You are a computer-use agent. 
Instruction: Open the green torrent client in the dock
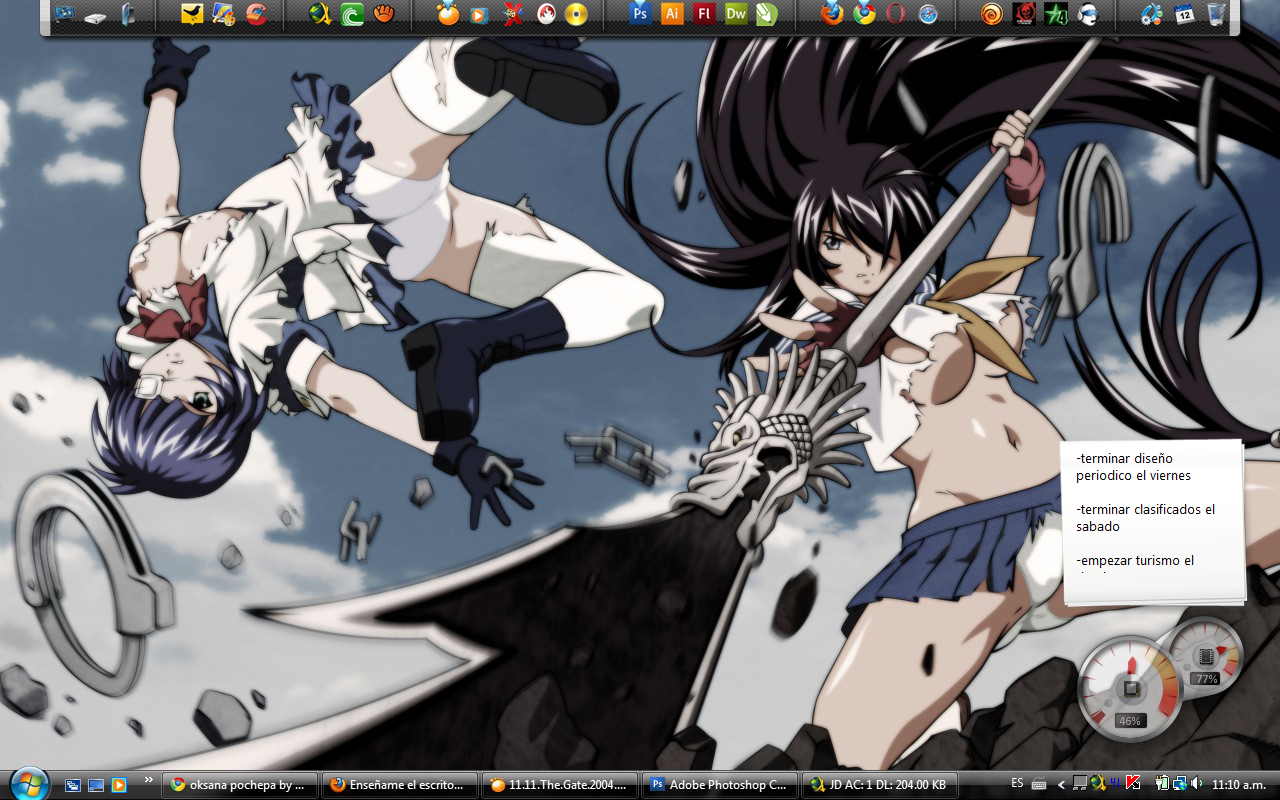tap(352, 14)
